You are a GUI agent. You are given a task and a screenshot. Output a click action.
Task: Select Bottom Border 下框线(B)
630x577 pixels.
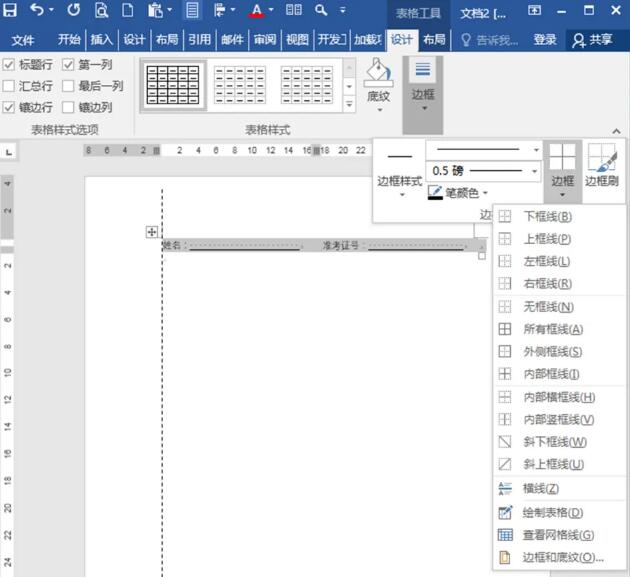coord(559,217)
